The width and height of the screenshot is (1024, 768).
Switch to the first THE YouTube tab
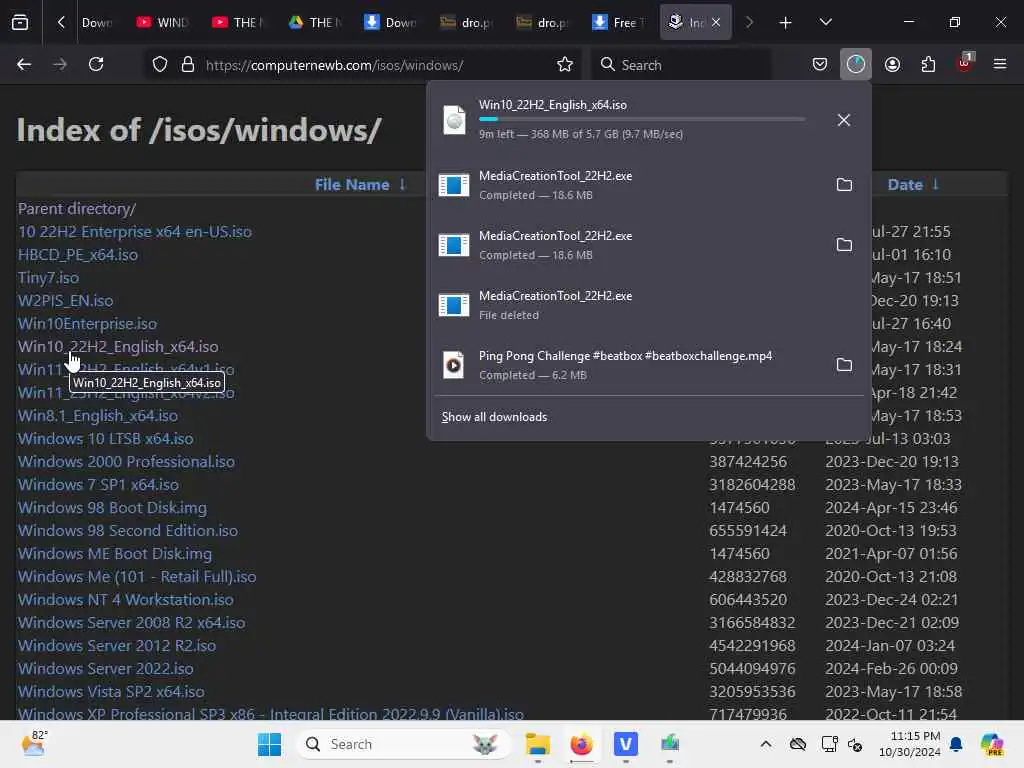coord(240,22)
